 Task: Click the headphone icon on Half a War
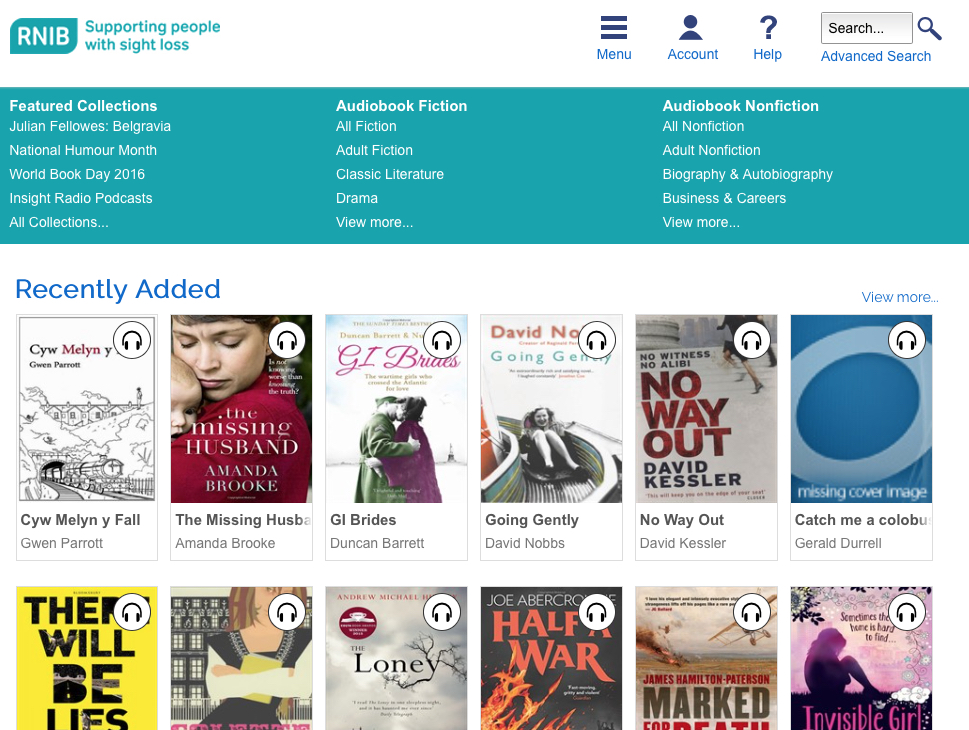(596, 612)
